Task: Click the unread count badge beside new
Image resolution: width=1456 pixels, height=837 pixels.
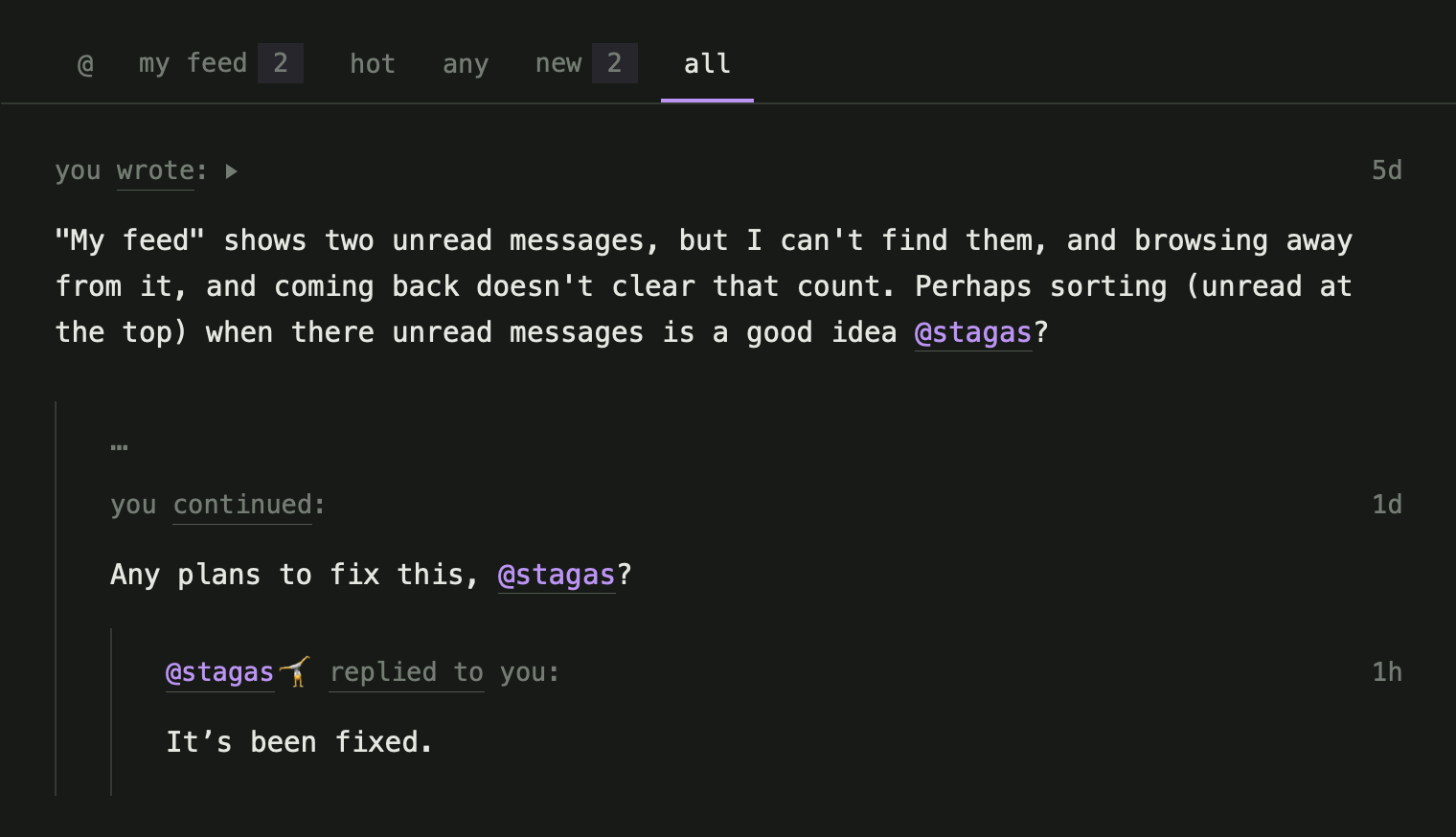Action: tap(615, 63)
